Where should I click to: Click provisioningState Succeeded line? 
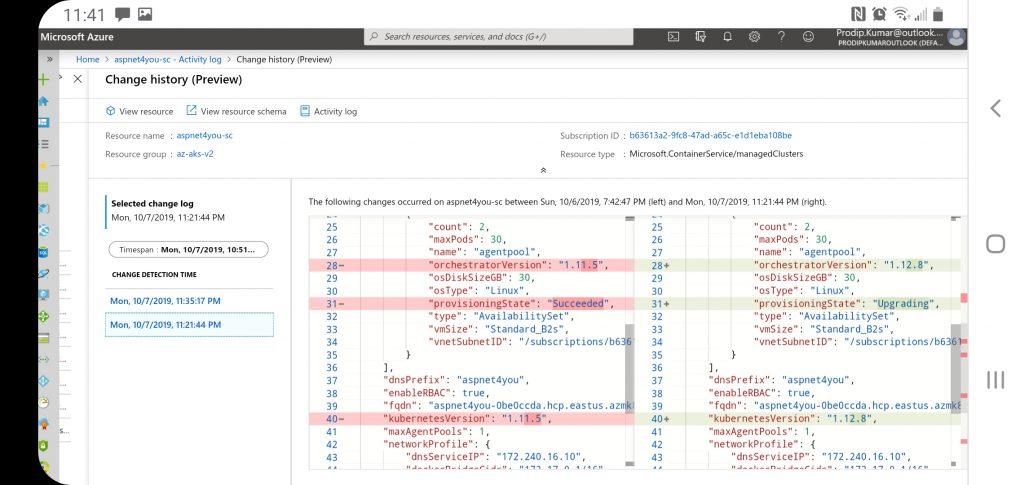click(x=471, y=304)
